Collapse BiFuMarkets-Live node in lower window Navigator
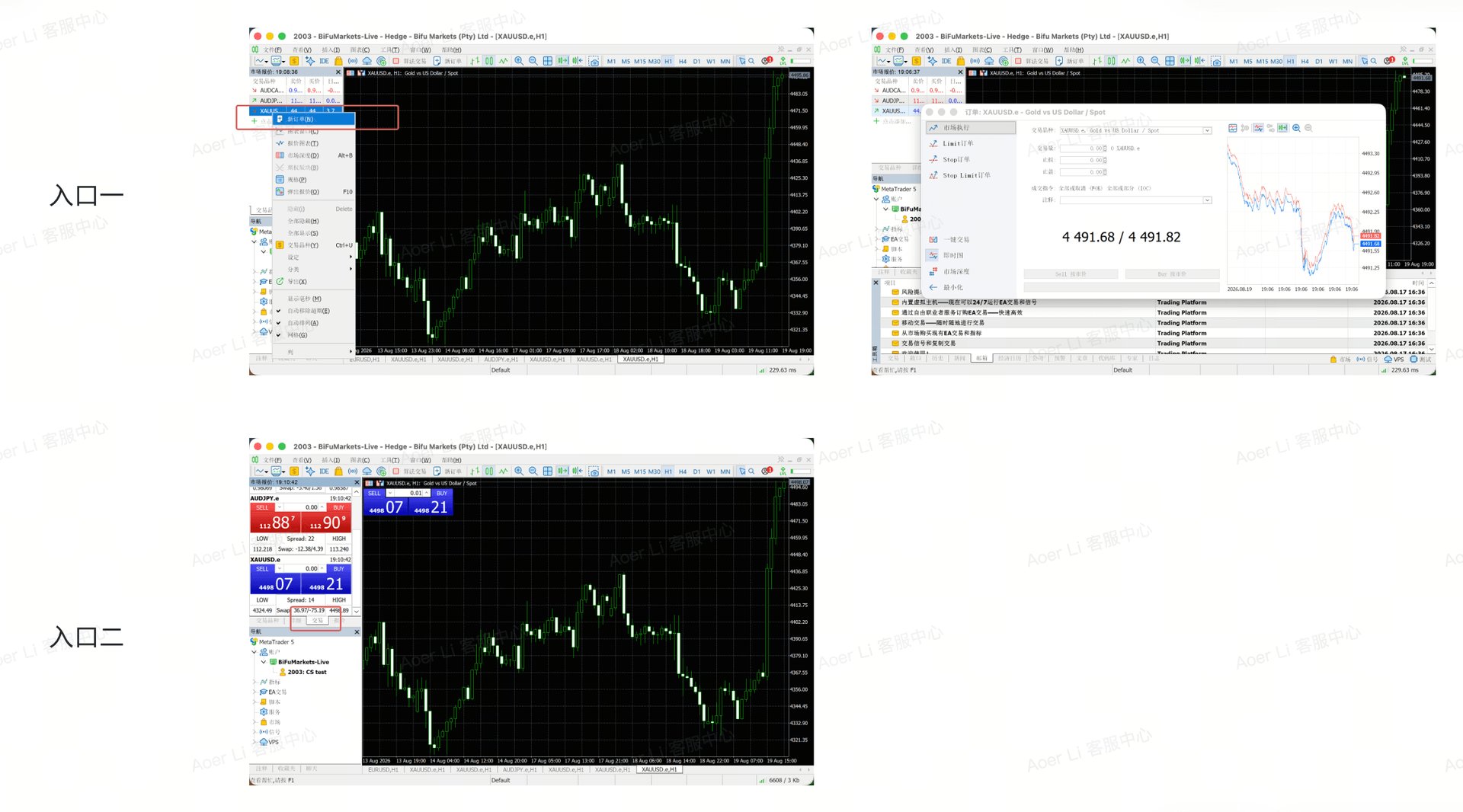 point(264,662)
